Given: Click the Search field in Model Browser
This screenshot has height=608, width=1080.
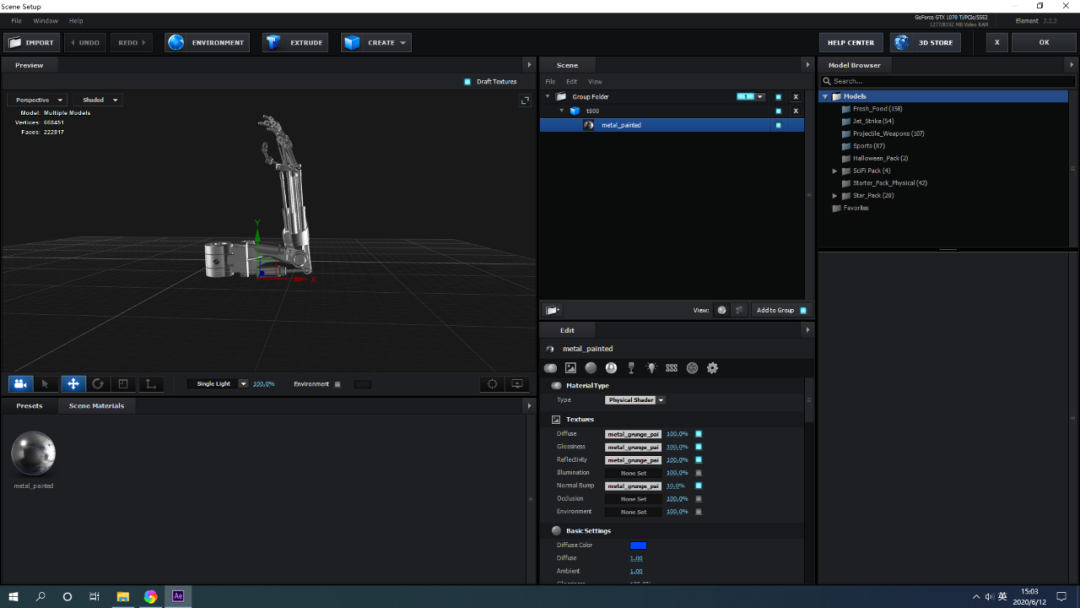Looking at the screenshot, I should tap(947, 81).
